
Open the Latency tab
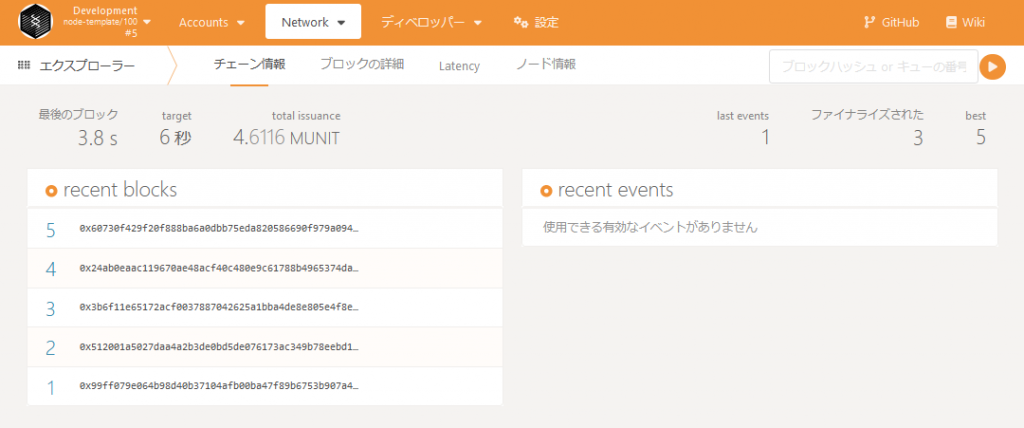pos(459,66)
